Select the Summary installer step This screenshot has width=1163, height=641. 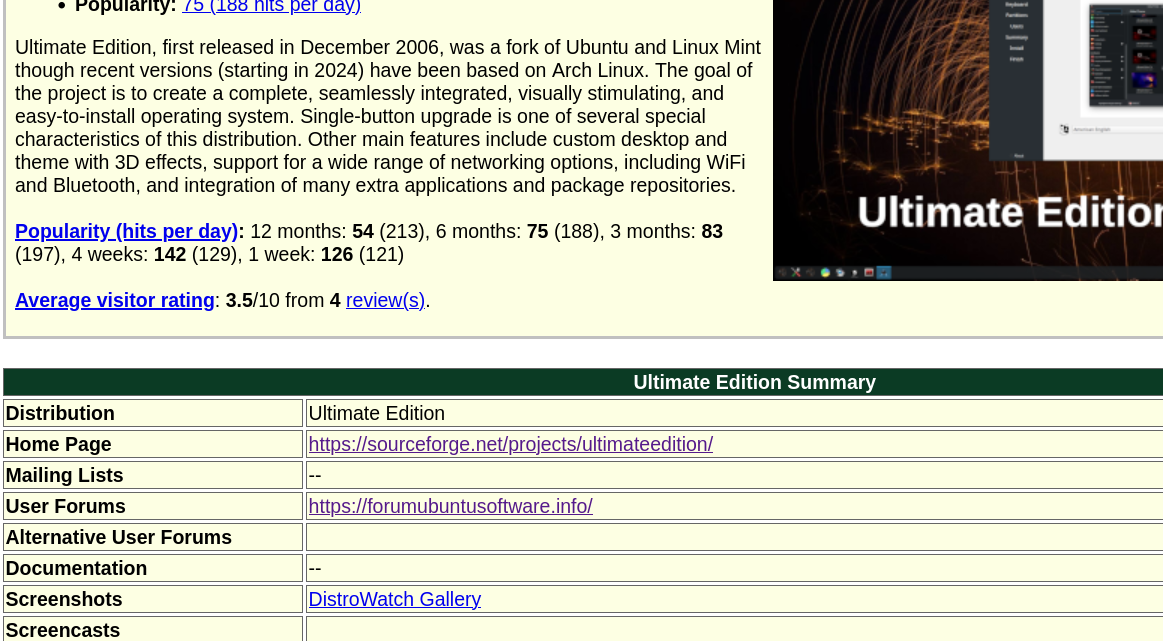(1017, 37)
